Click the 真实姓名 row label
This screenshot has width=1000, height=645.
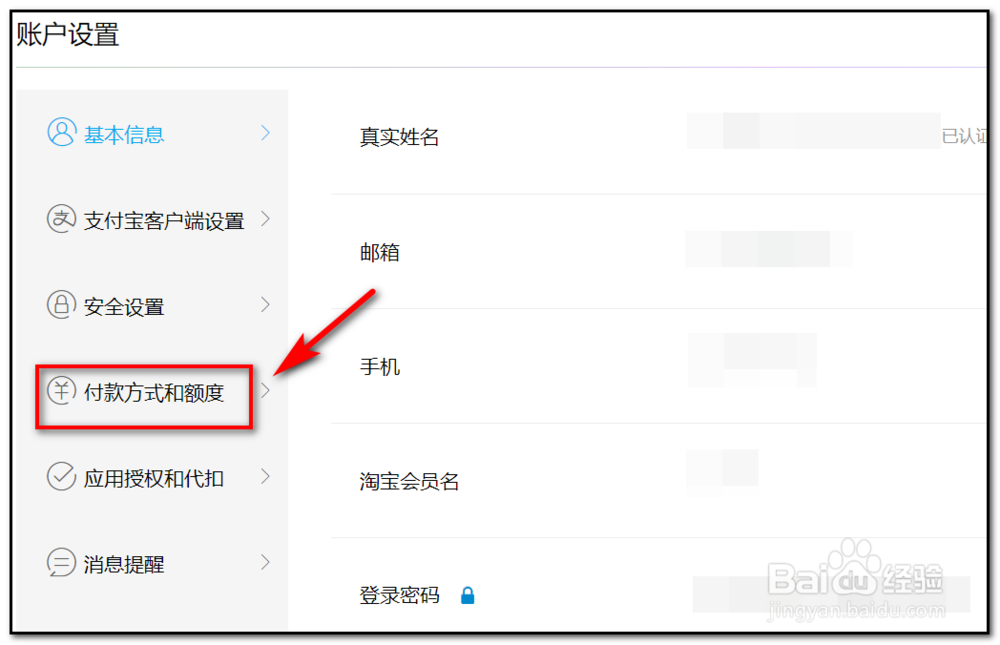click(400, 137)
